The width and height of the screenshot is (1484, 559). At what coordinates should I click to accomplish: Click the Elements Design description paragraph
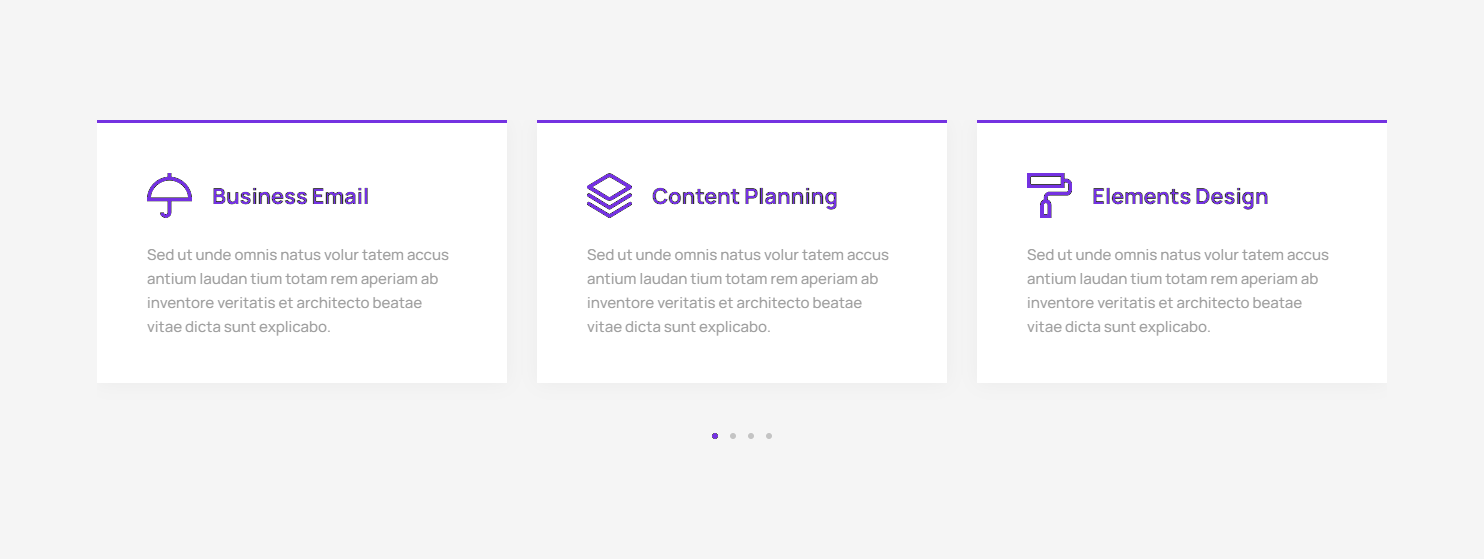pyautogui.click(x=1177, y=291)
